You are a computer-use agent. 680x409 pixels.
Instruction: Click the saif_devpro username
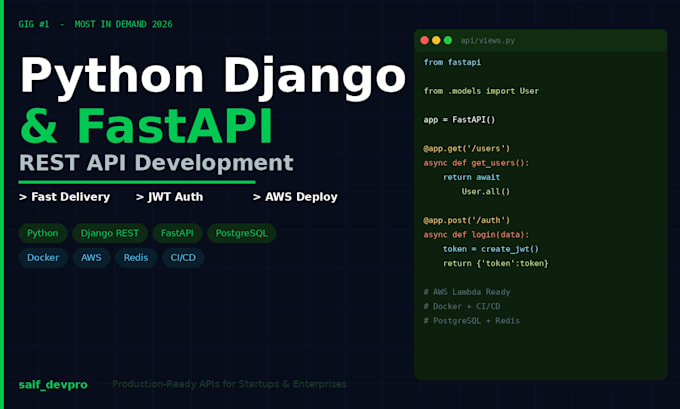pyautogui.click(x=53, y=385)
